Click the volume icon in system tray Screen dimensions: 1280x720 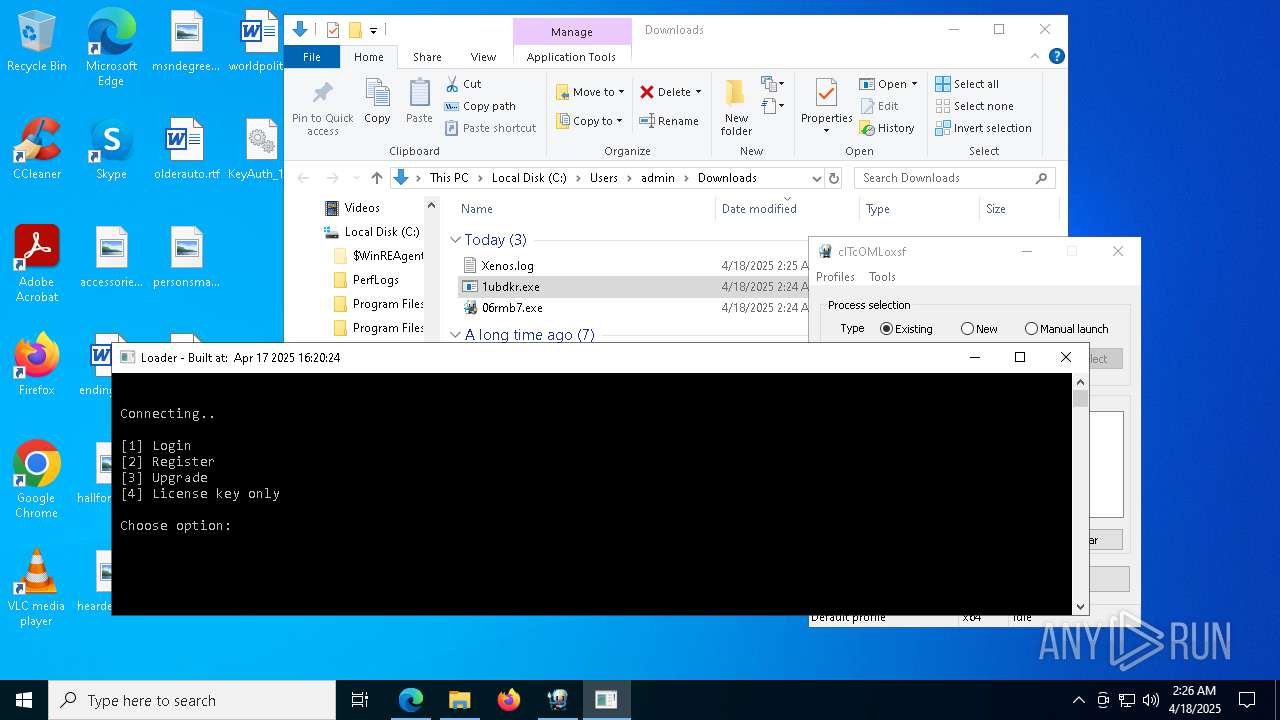(1151, 700)
